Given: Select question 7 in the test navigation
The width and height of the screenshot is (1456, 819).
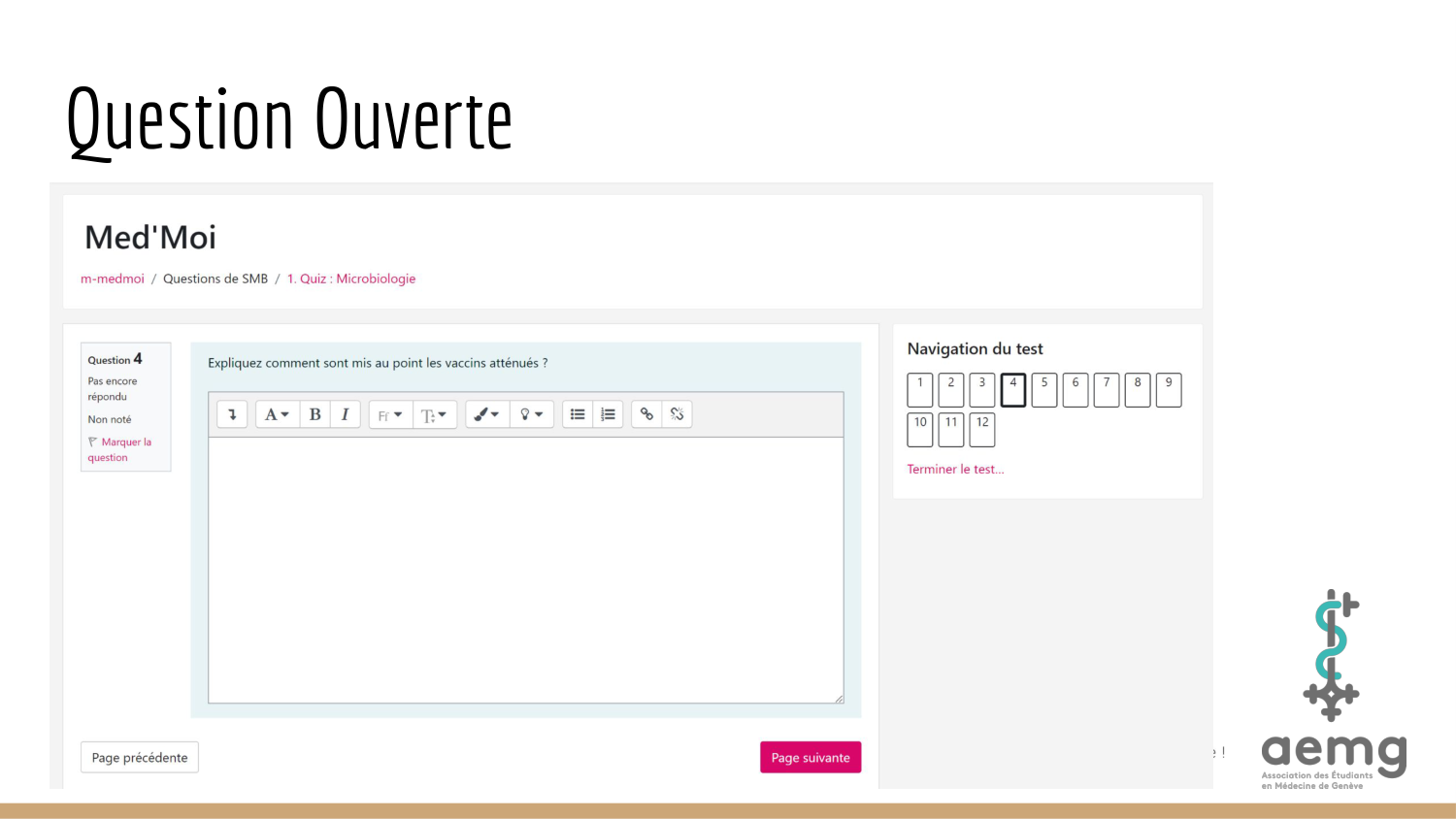Looking at the screenshot, I should click(x=1106, y=389).
